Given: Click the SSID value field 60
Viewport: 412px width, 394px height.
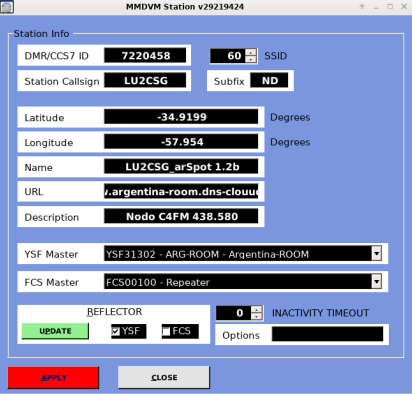Looking at the screenshot, I should point(228,56).
